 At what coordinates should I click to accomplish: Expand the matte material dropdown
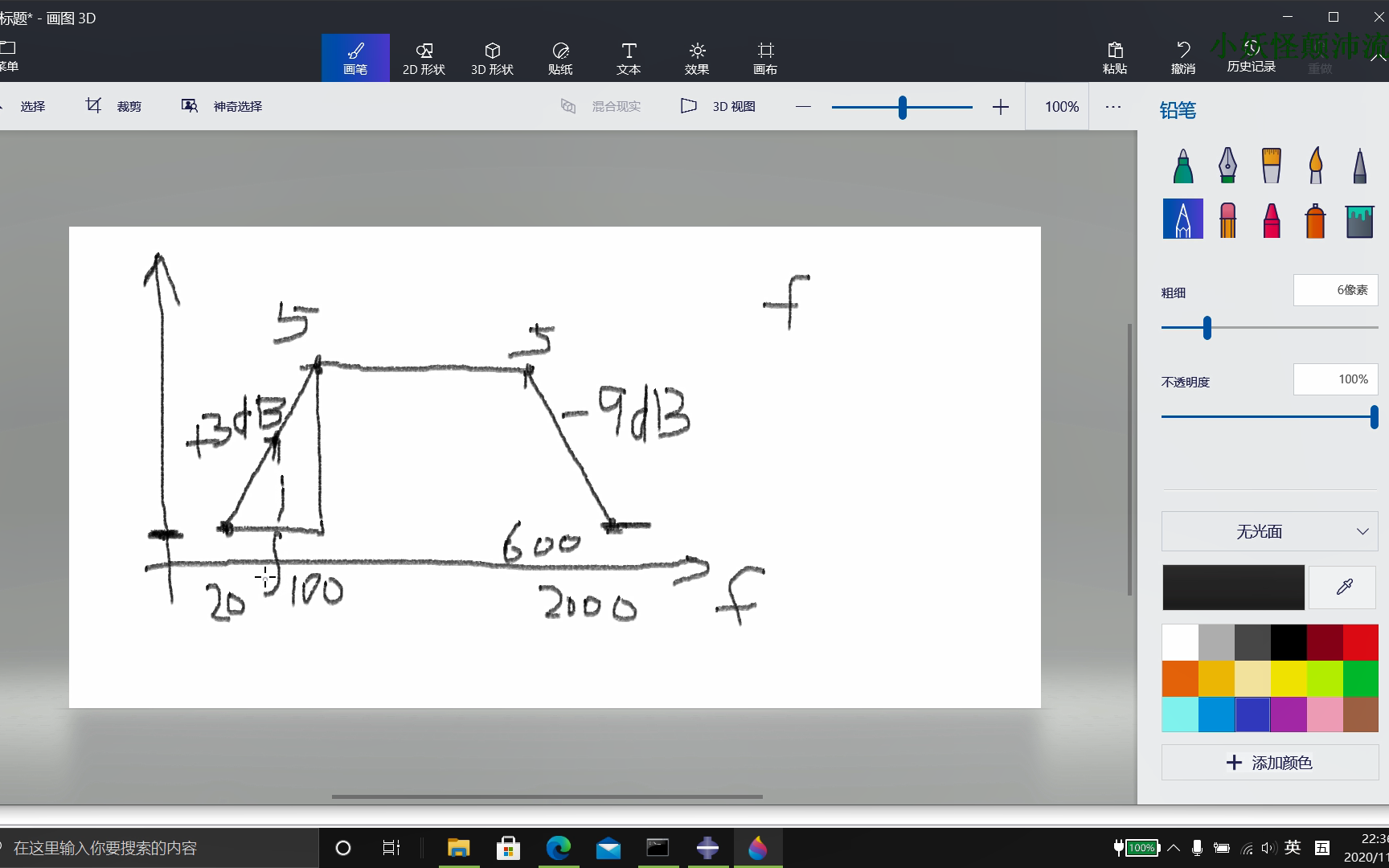(x=1270, y=531)
